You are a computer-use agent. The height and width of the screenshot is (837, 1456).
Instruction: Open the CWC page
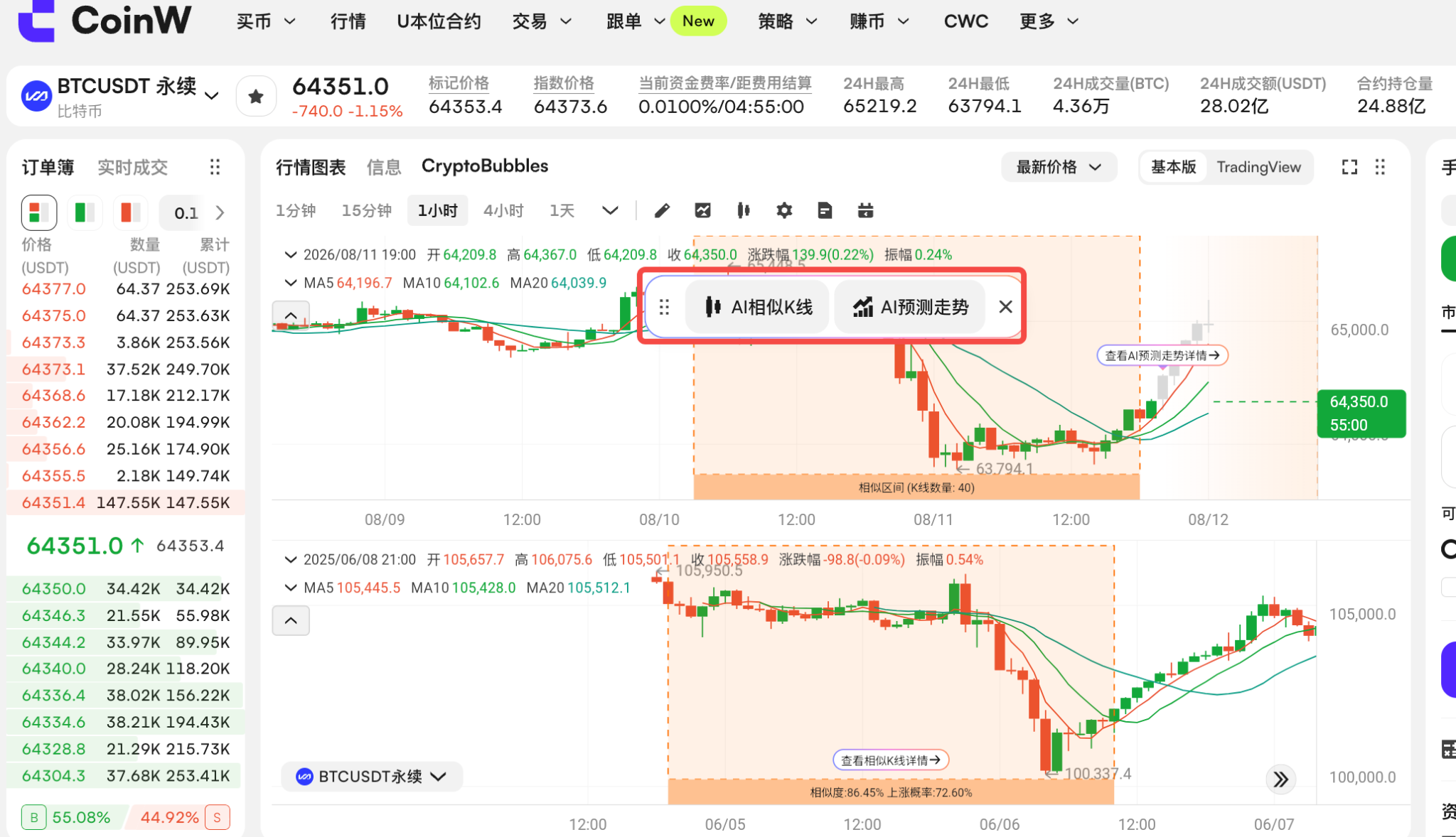965,21
